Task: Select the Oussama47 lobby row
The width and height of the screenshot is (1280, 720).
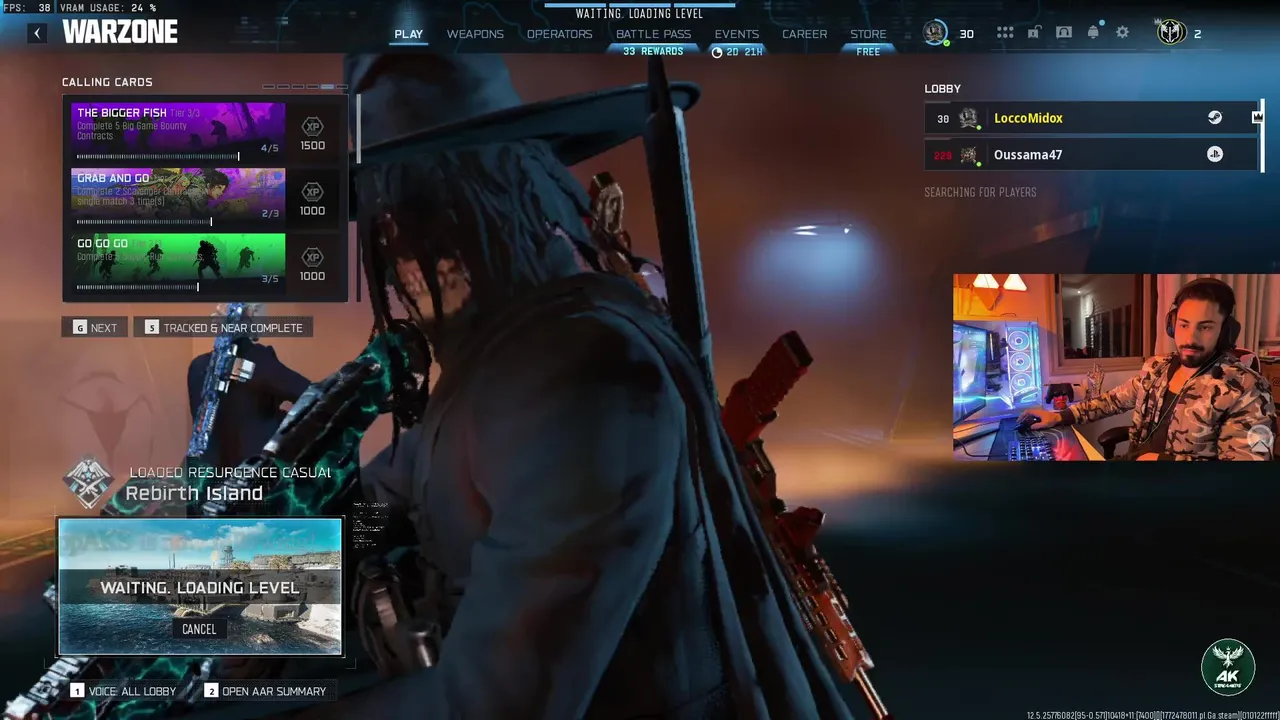Action: (x=1091, y=155)
